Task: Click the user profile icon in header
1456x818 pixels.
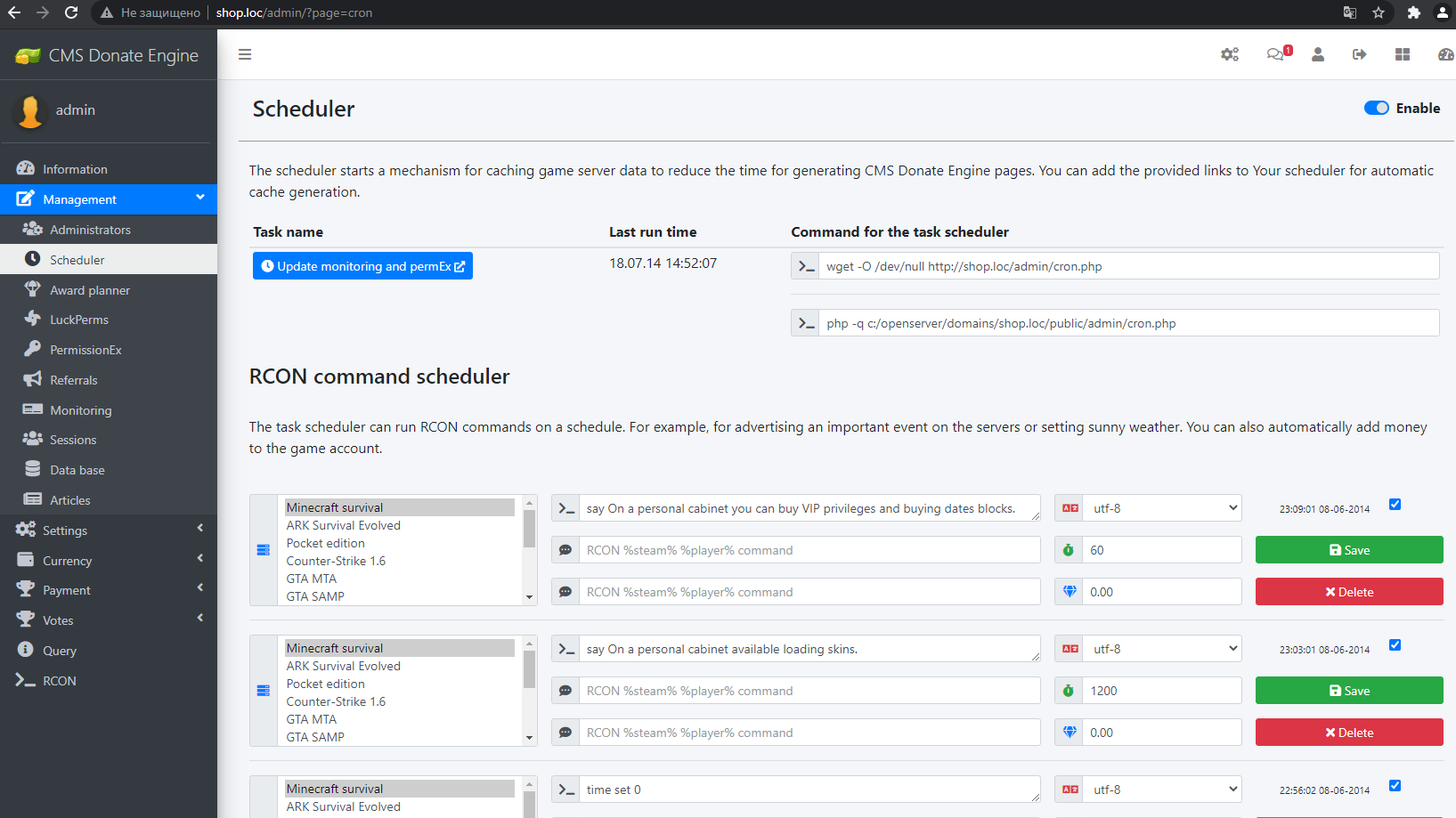Action: pos(1318,54)
